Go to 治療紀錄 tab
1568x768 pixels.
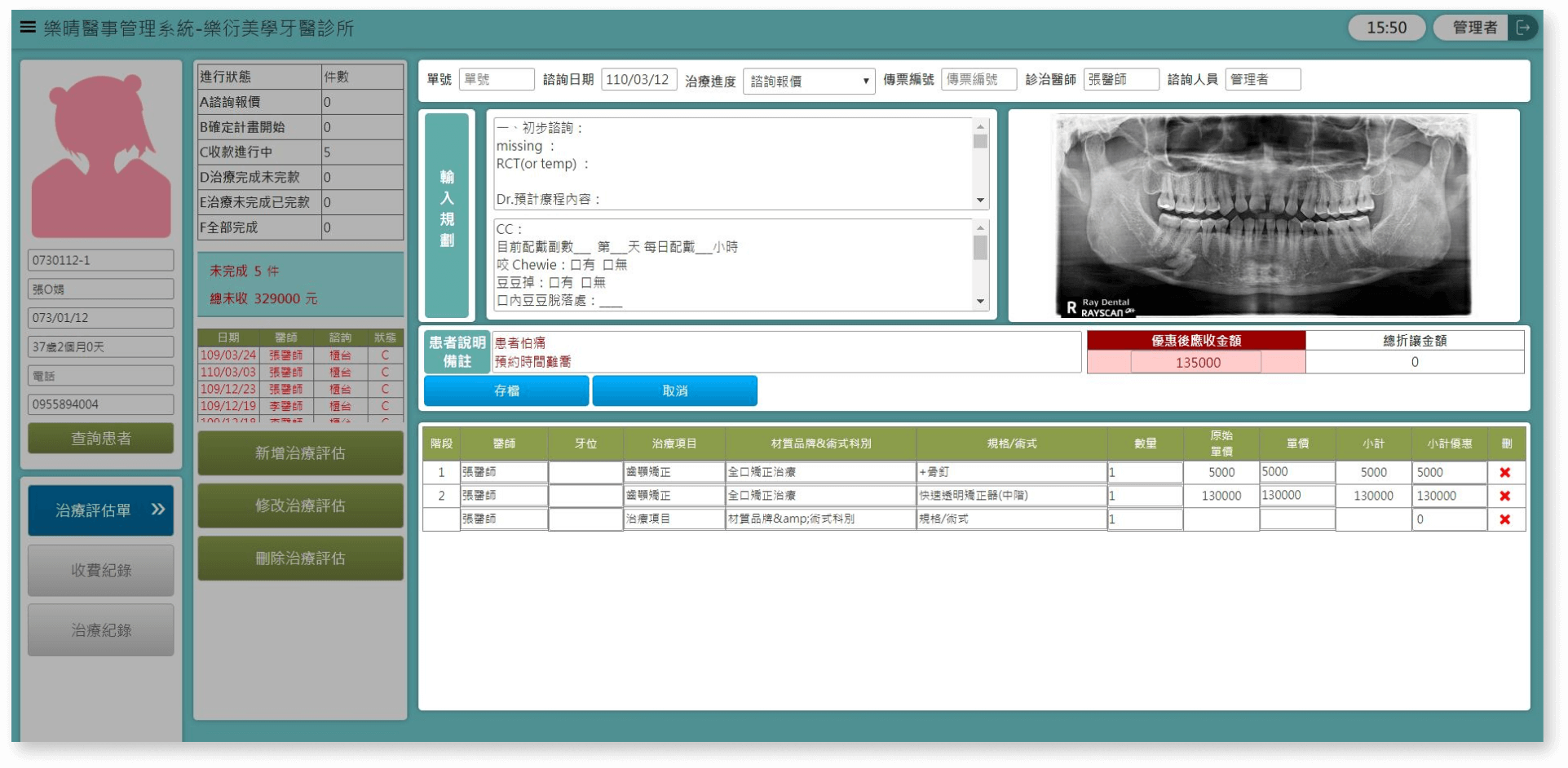point(101,630)
